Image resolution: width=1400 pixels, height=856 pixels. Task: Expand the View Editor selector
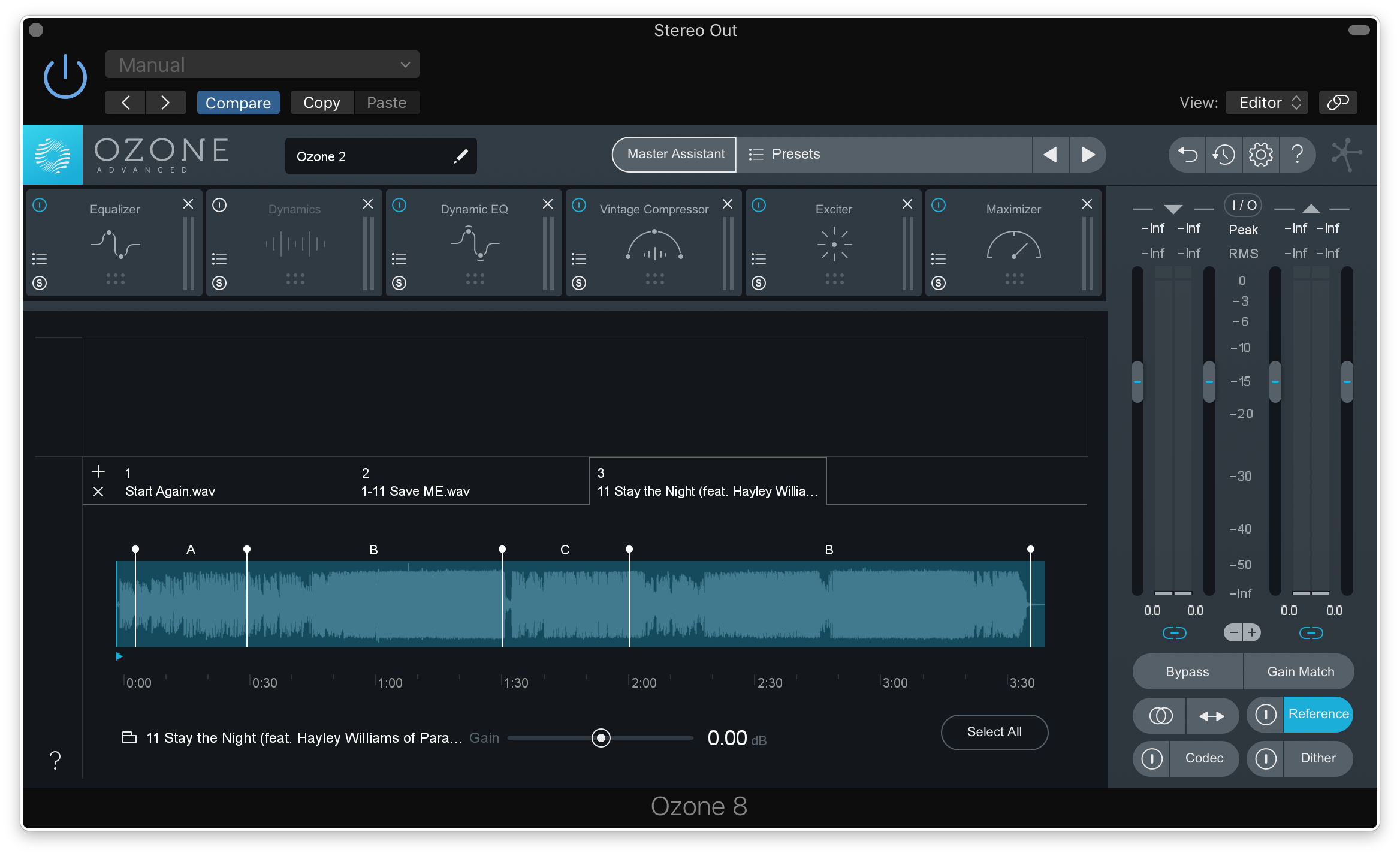point(1269,101)
